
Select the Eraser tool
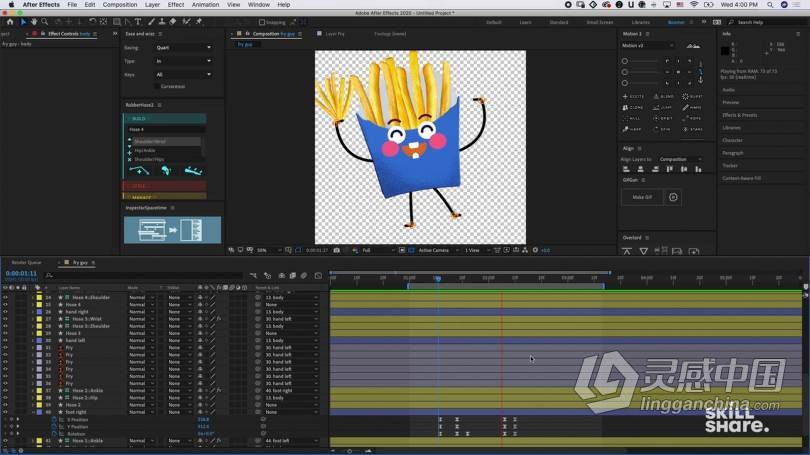tap(173, 22)
